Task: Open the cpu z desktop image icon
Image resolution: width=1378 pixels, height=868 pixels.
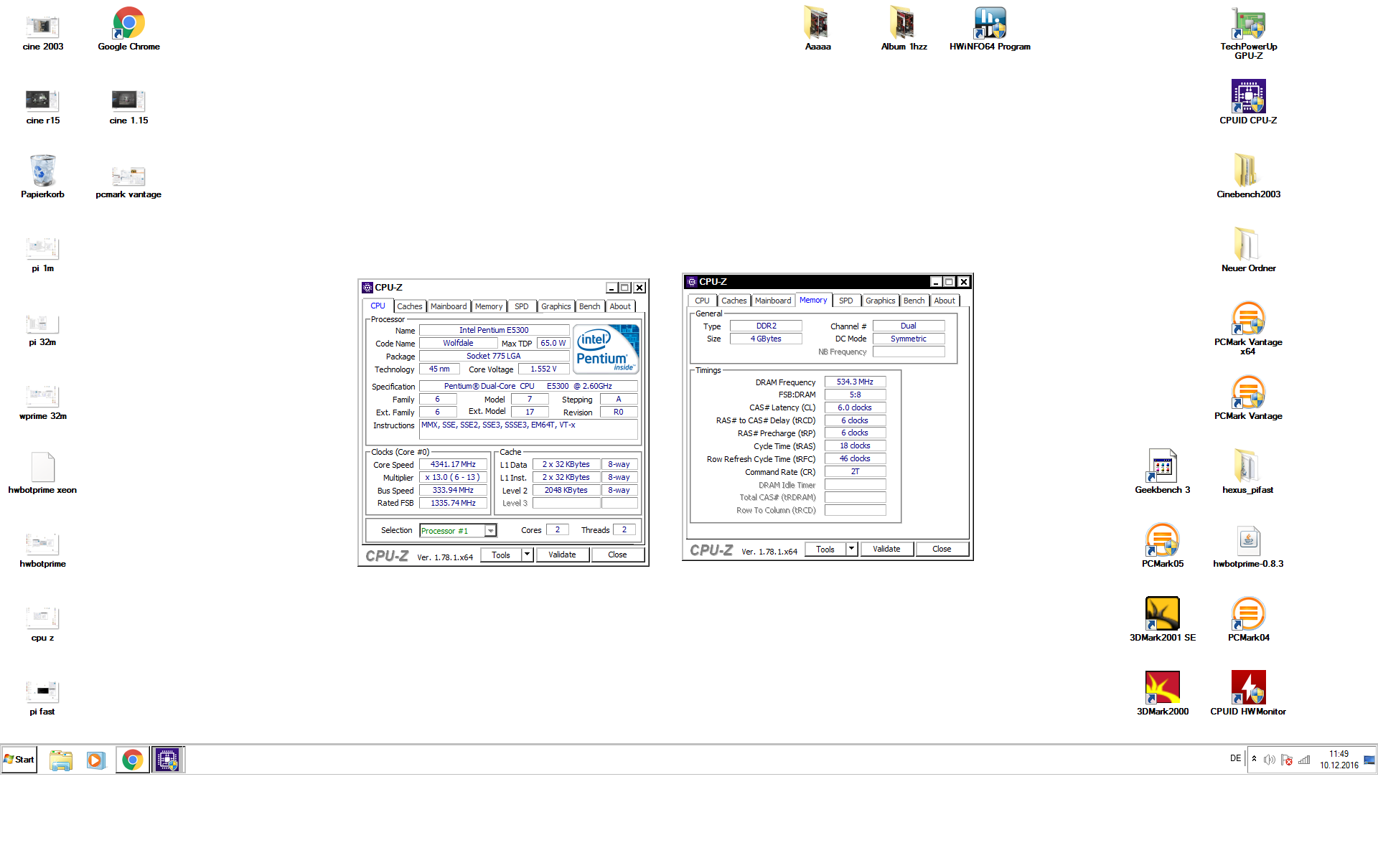Action: point(42,623)
